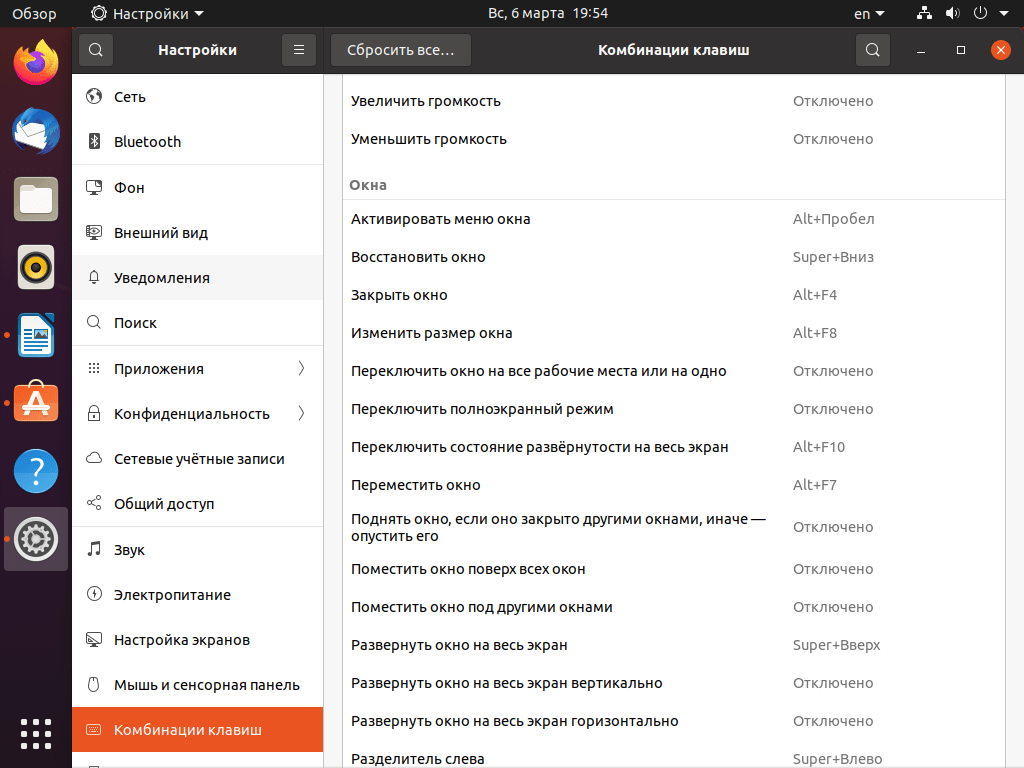This screenshot has height=768, width=1024.
Task: Show the applications grid from the dock
Action: (x=35, y=734)
